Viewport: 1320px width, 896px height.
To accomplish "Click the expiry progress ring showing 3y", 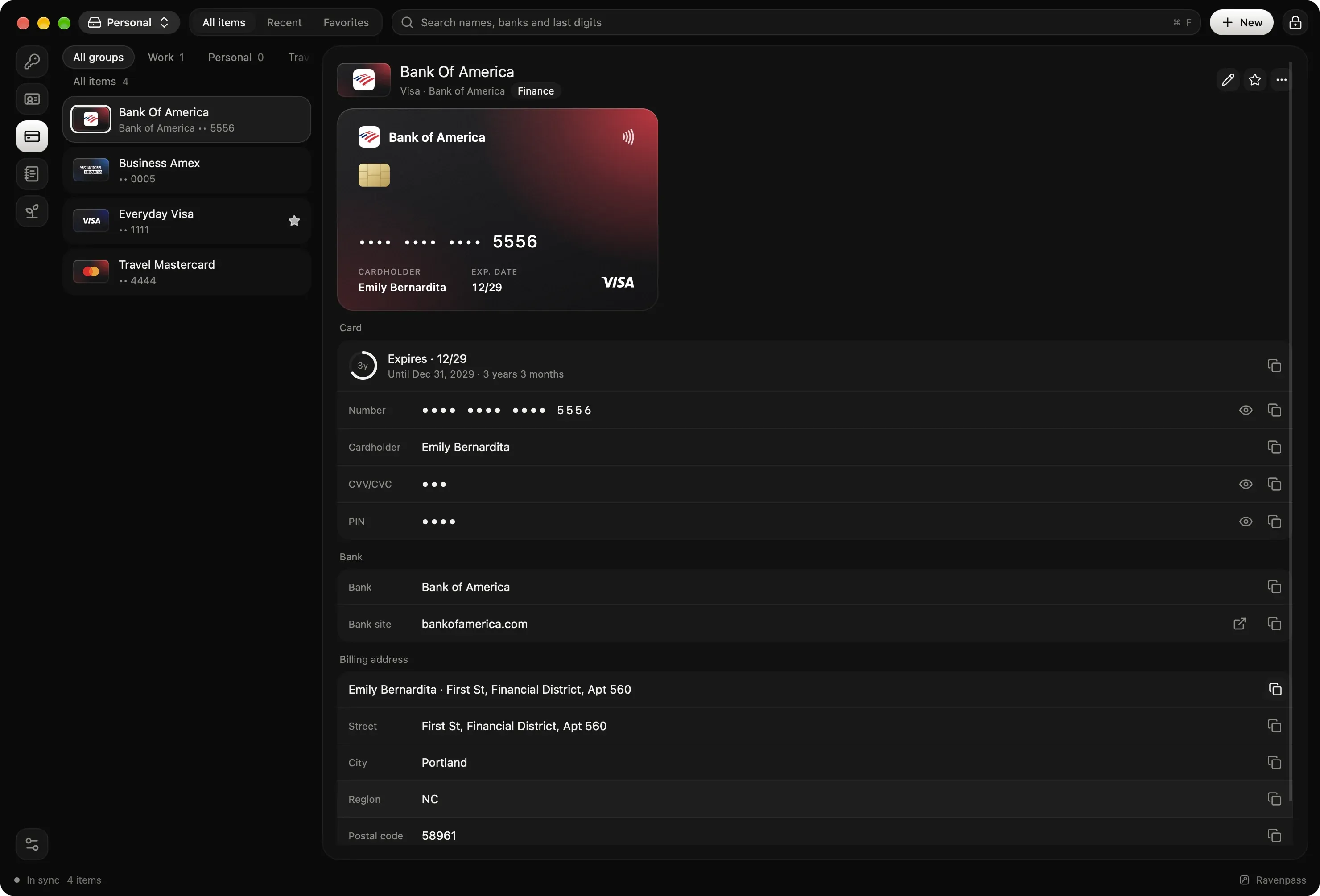I will pos(363,366).
